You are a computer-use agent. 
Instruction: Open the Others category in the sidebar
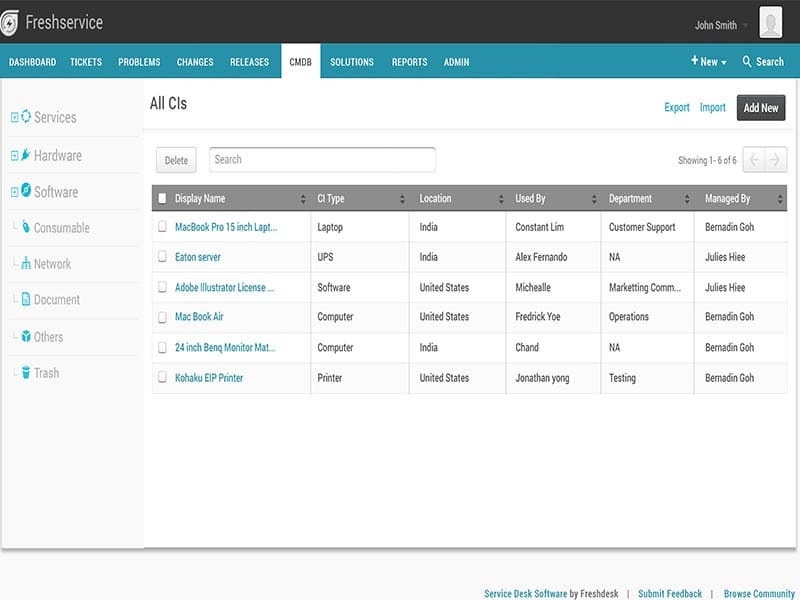point(48,337)
